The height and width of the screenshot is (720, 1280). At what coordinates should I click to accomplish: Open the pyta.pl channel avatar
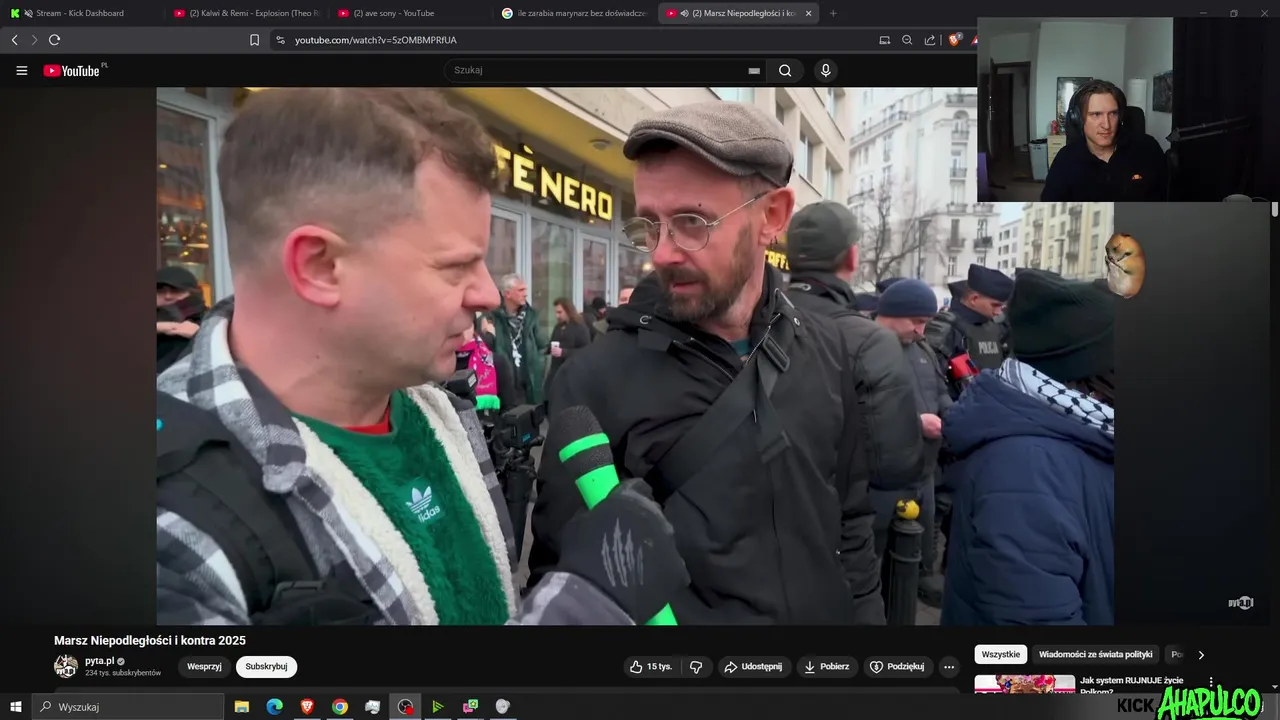click(66, 666)
